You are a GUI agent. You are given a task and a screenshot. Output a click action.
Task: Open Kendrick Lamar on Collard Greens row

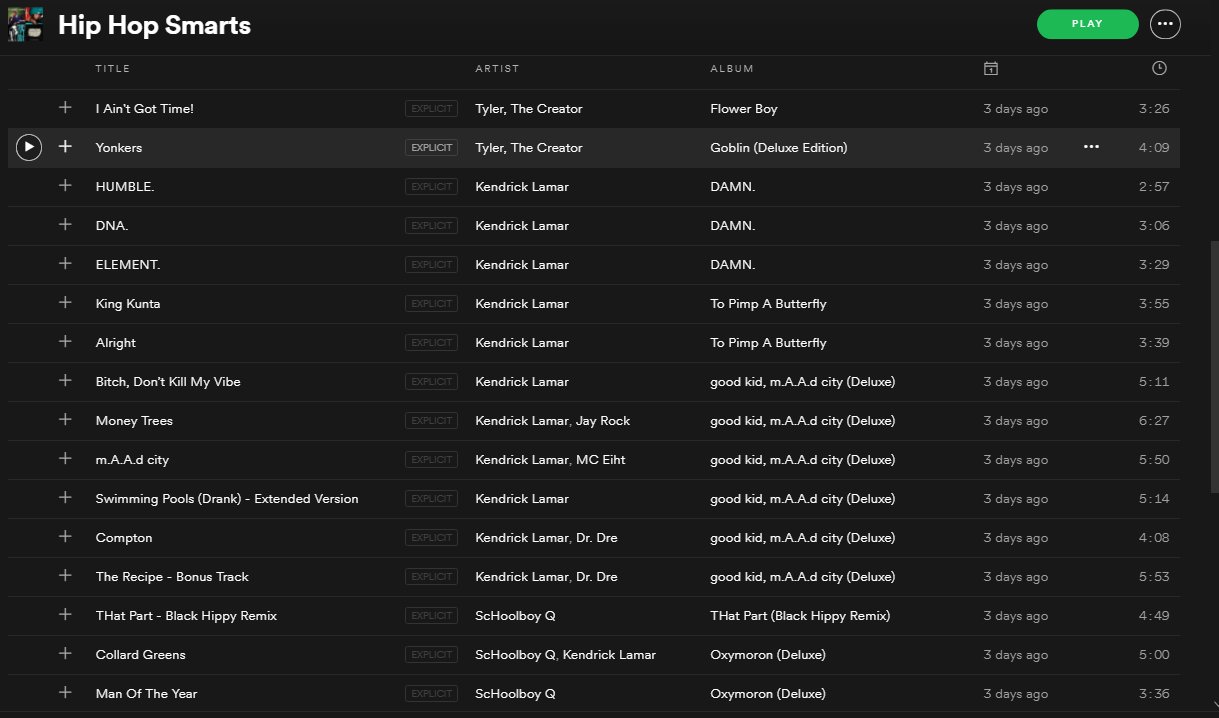click(x=609, y=655)
